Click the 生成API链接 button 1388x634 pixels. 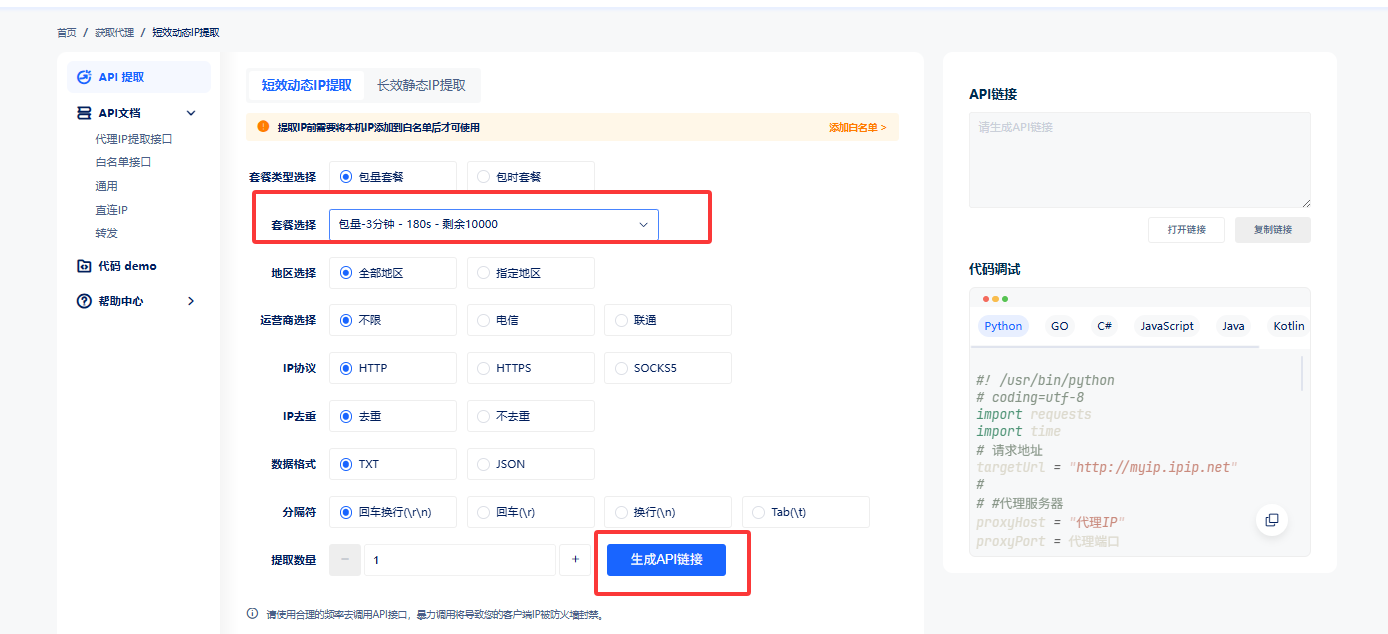pyautogui.click(x=666, y=560)
